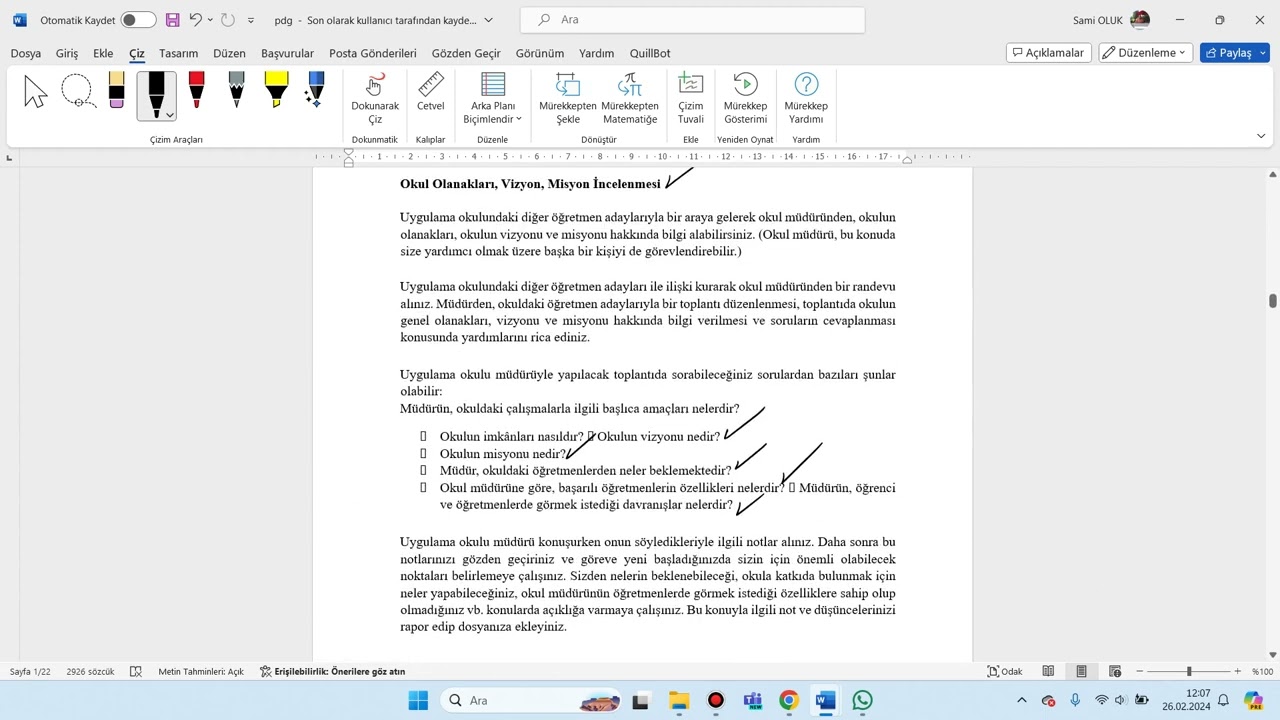Open the document title save-location dropdown
This screenshot has width=1280, height=720.
[488, 20]
